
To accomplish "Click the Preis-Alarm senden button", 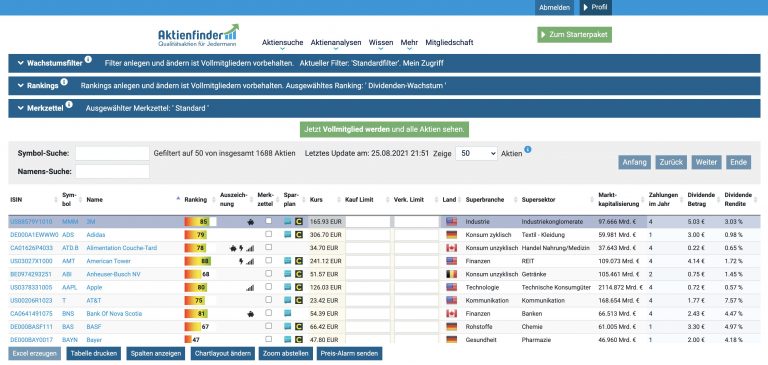I will (349, 354).
